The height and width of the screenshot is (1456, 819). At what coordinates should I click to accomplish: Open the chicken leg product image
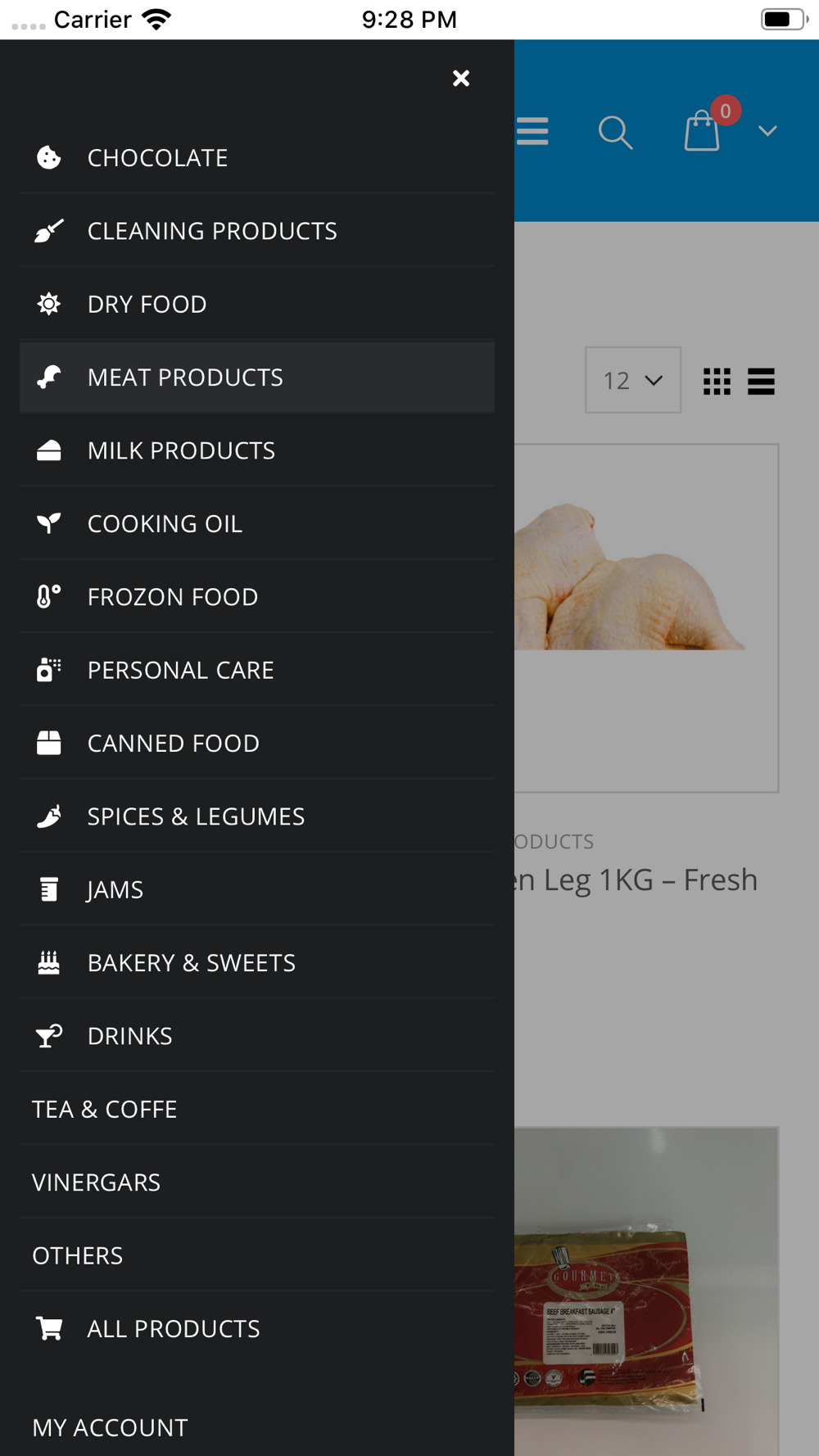coord(646,618)
